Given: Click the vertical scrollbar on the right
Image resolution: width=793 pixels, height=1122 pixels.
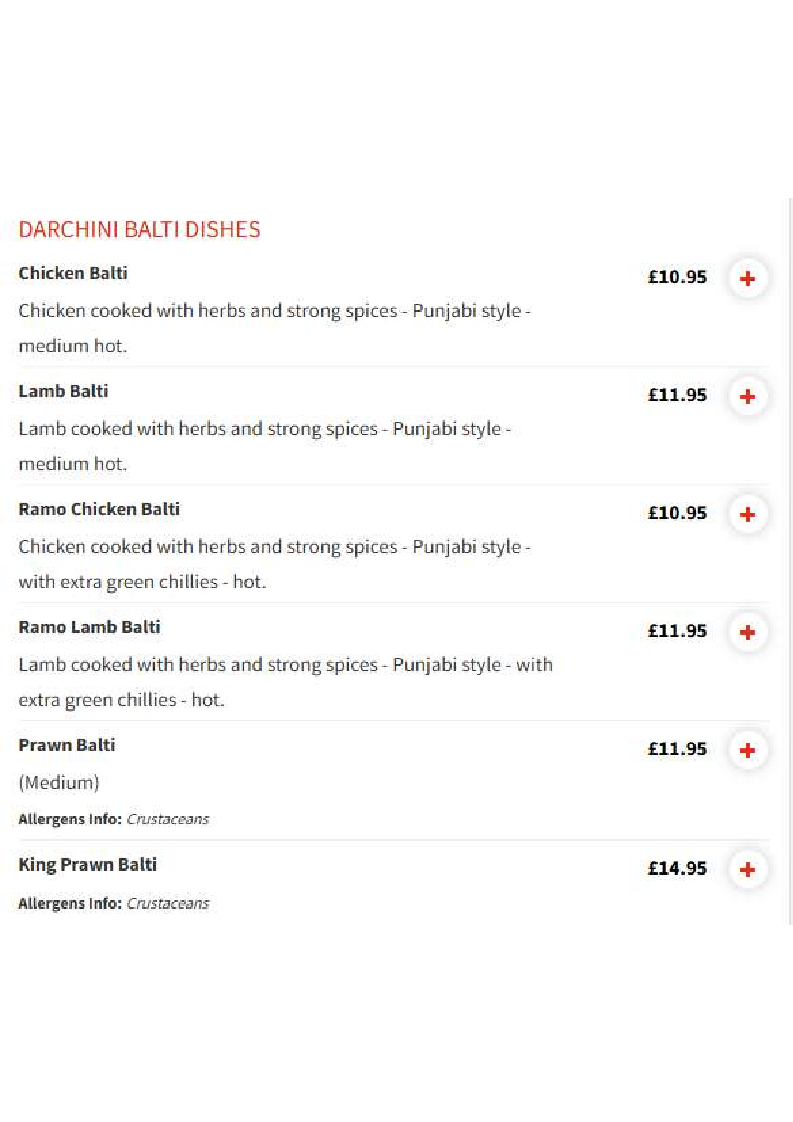Looking at the screenshot, I should click(x=790, y=562).
